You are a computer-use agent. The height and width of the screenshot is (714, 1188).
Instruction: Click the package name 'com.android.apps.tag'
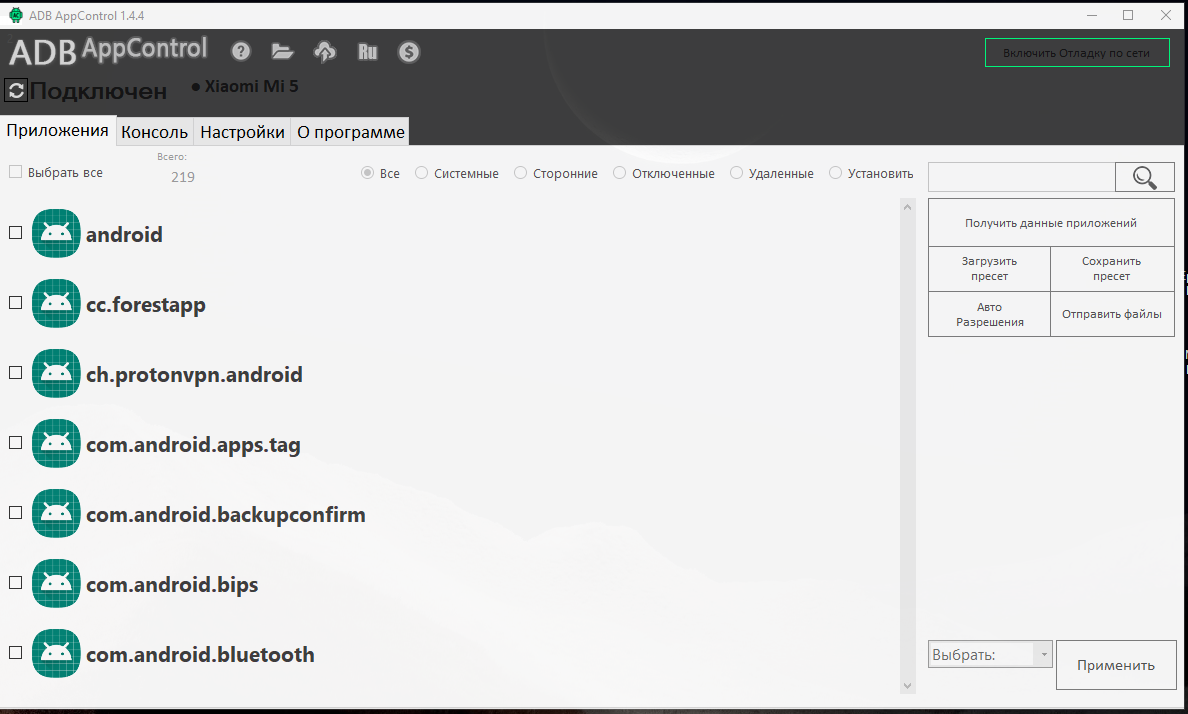pyautogui.click(x=193, y=446)
